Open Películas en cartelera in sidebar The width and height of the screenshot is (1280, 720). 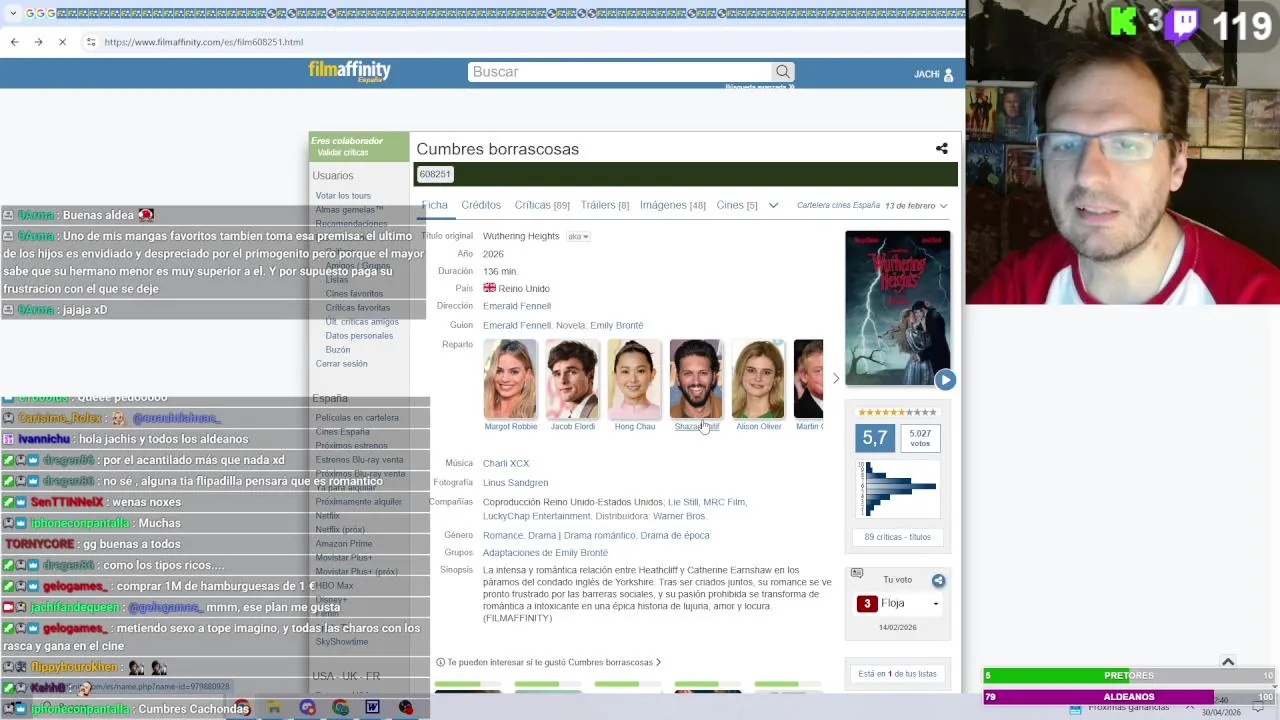tap(357, 418)
